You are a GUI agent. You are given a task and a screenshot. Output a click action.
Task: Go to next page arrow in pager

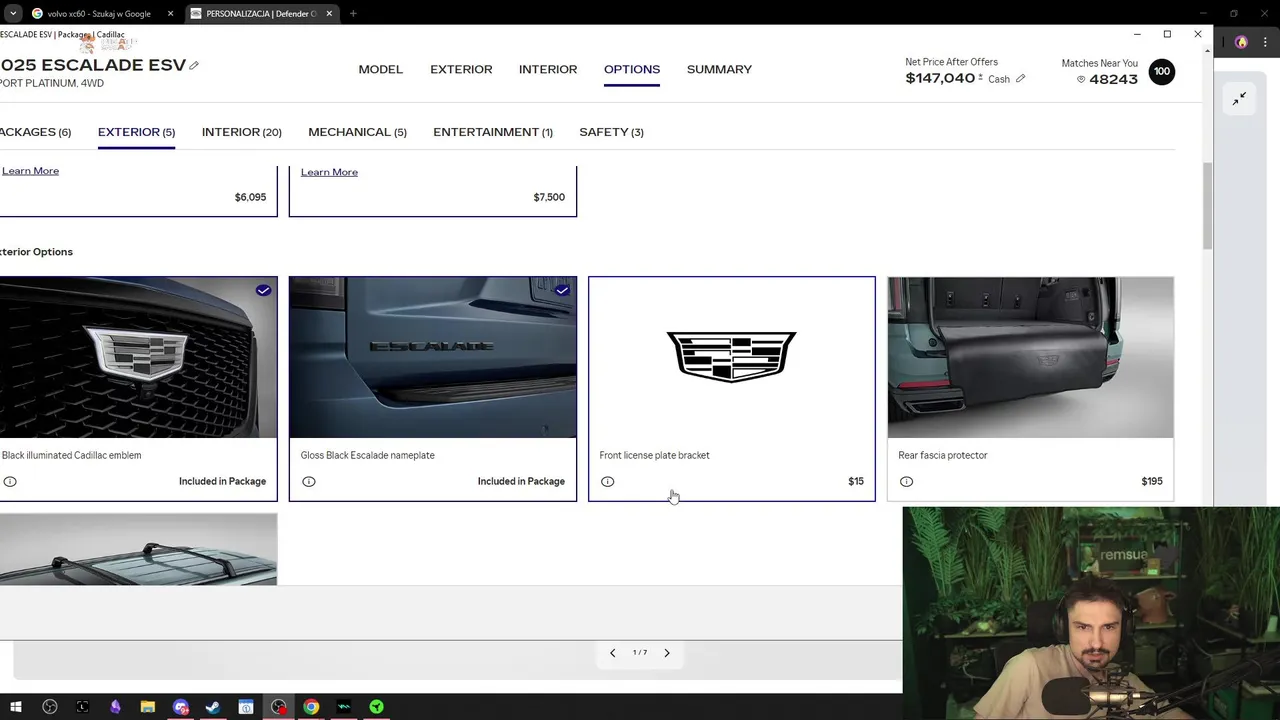point(667,653)
